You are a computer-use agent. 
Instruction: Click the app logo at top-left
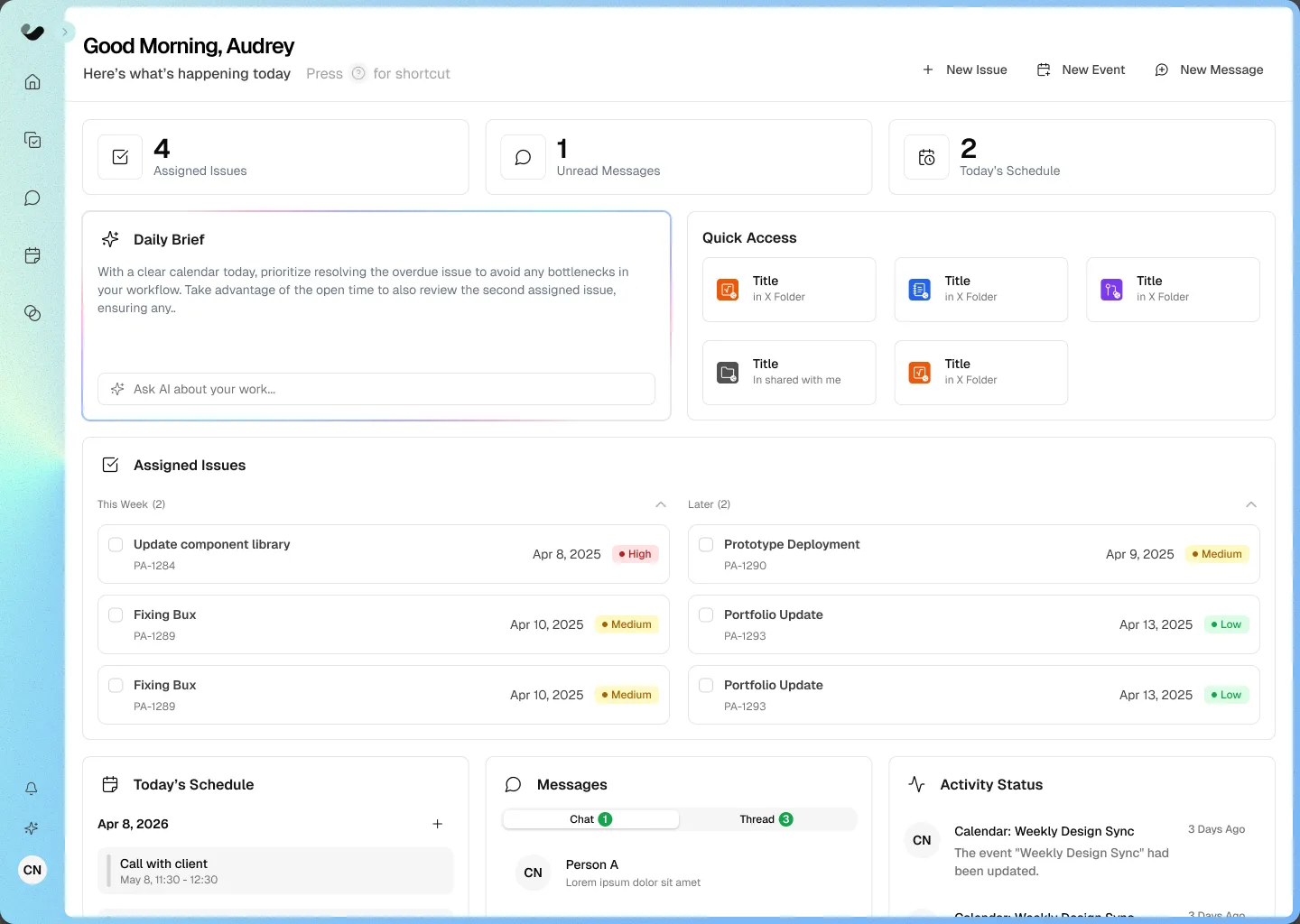pyautogui.click(x=32, y=32)
